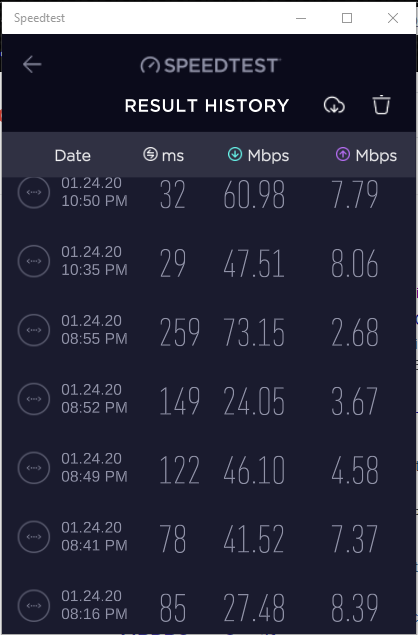Go back with the left arrow icon
Viewport: 418px width, 635px height.
[32, 64]
